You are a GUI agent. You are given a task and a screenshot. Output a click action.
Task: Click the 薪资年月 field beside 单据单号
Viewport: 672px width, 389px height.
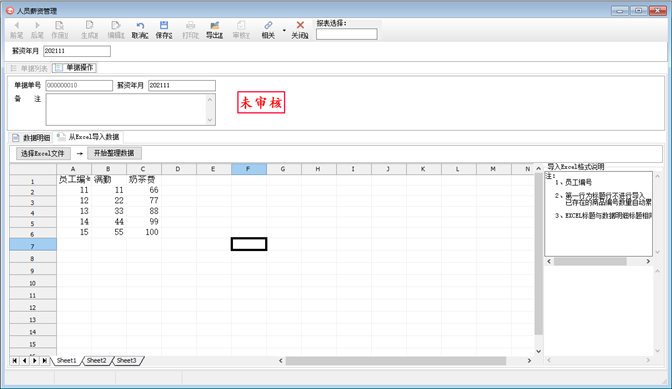tap(182, 85)
